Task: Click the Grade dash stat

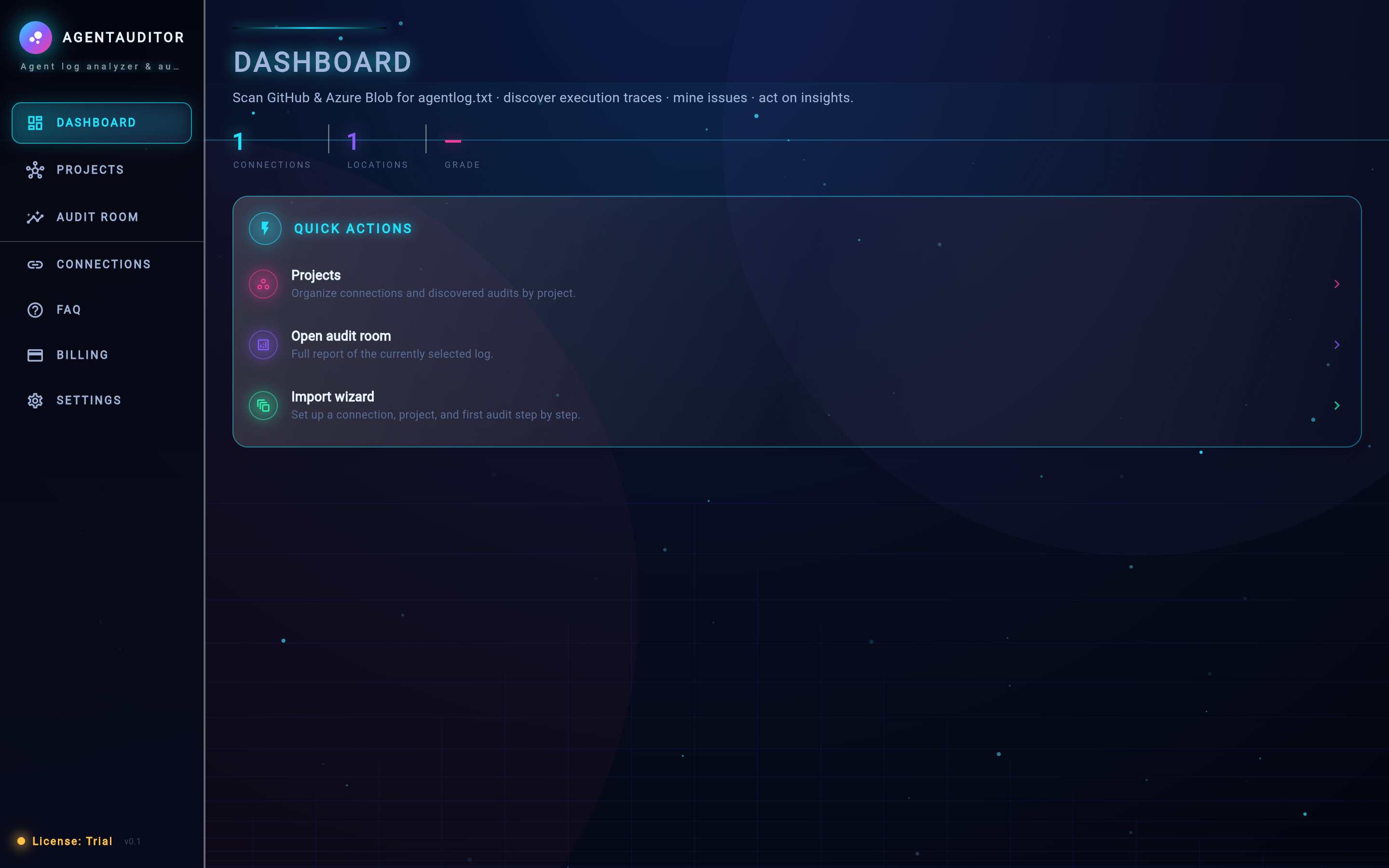Action: coord(453,141)
